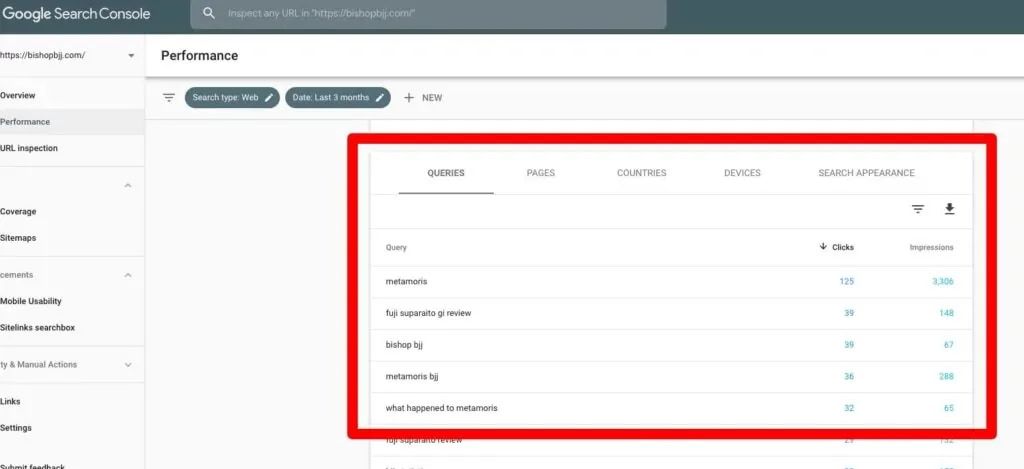Click the download export icon

[x=950, y=209]
